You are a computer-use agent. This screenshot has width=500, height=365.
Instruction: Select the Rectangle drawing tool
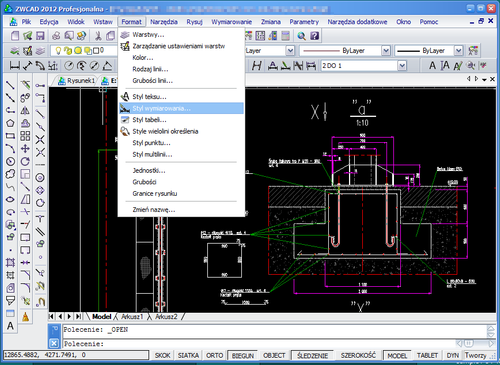click(10, 136)
